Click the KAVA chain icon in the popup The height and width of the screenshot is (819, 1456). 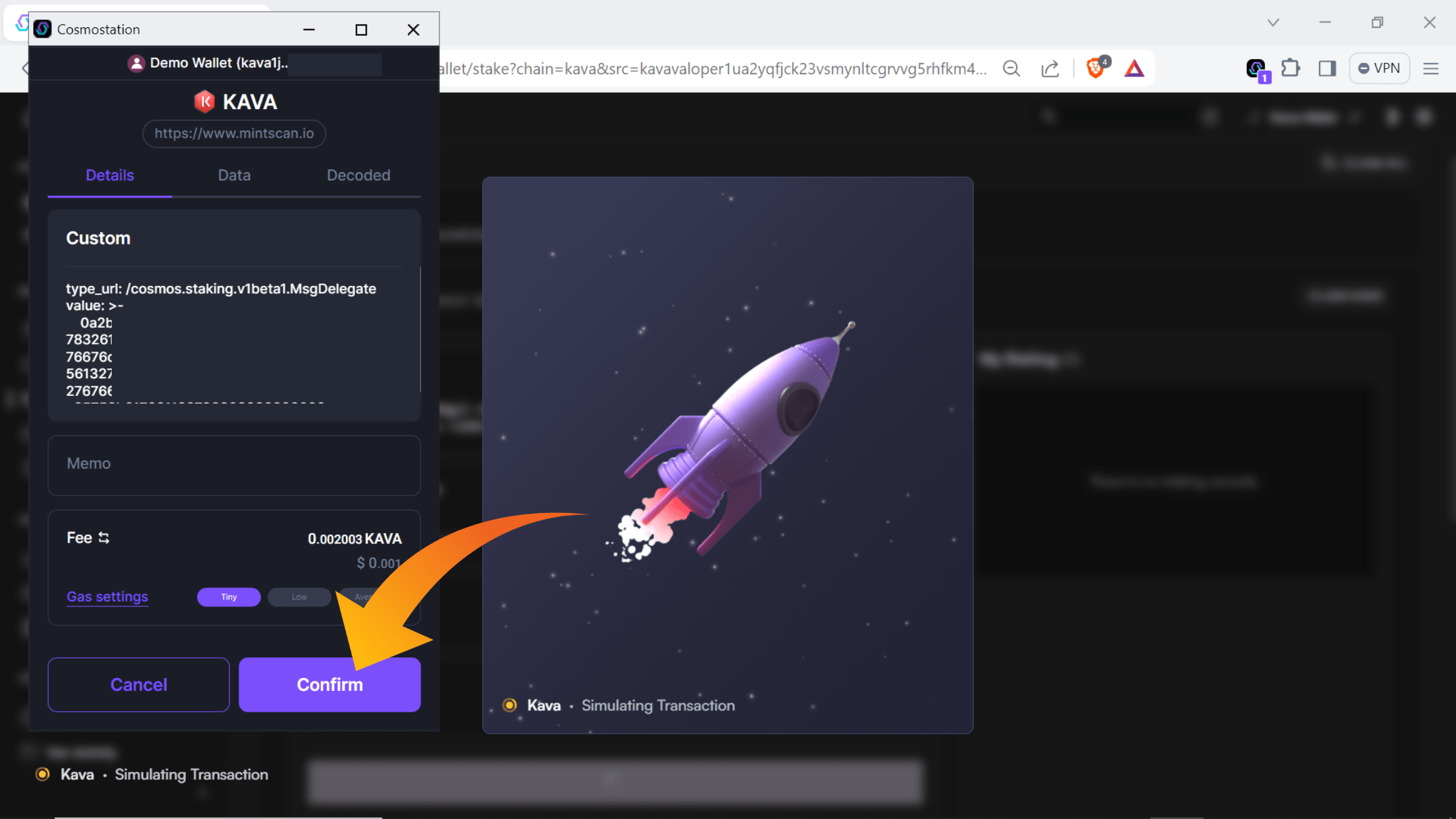tap(204, 101)
